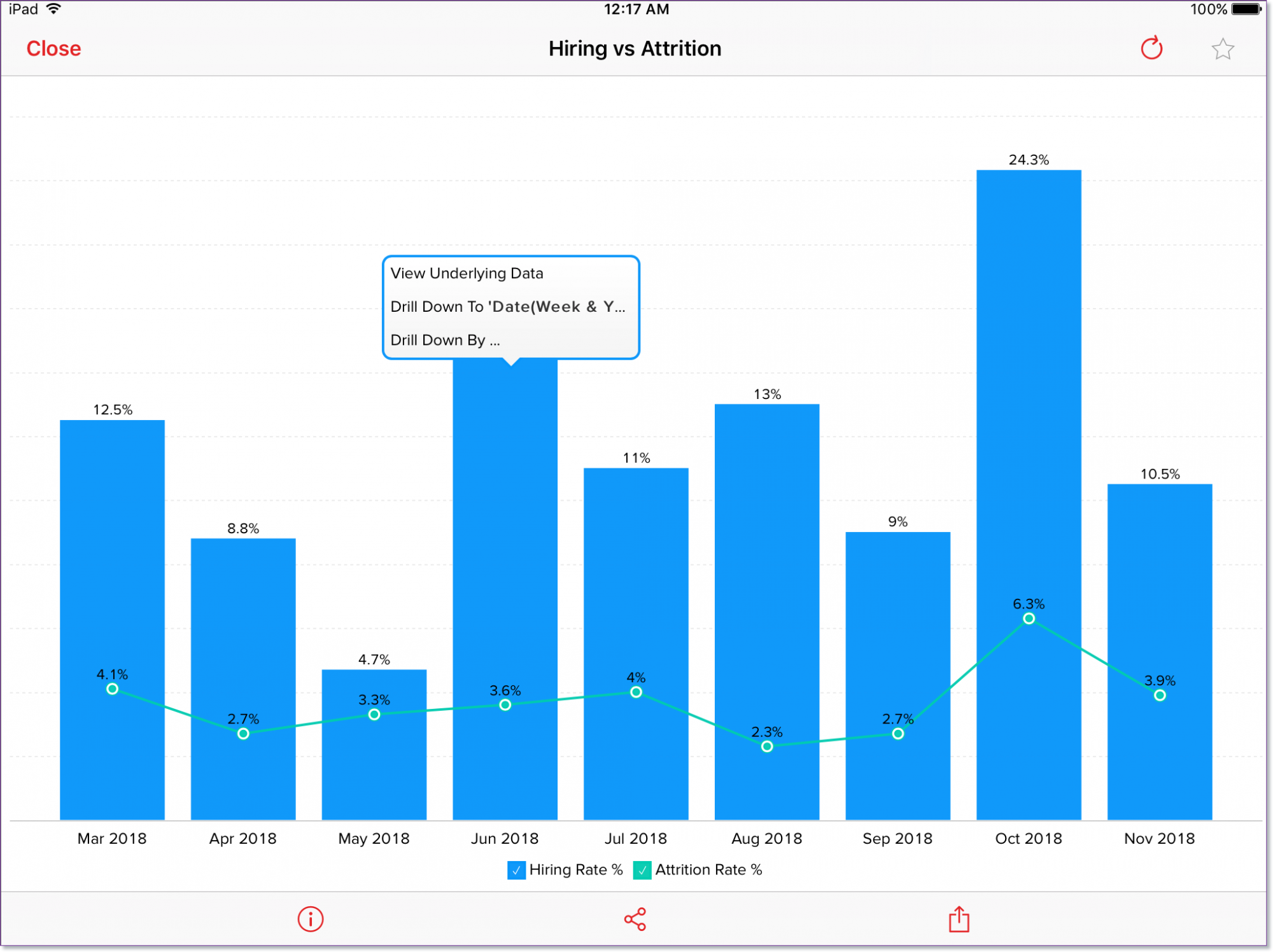Select the blue Hiring Rate legend swatch
The image size is (1273, 952).
516,869
